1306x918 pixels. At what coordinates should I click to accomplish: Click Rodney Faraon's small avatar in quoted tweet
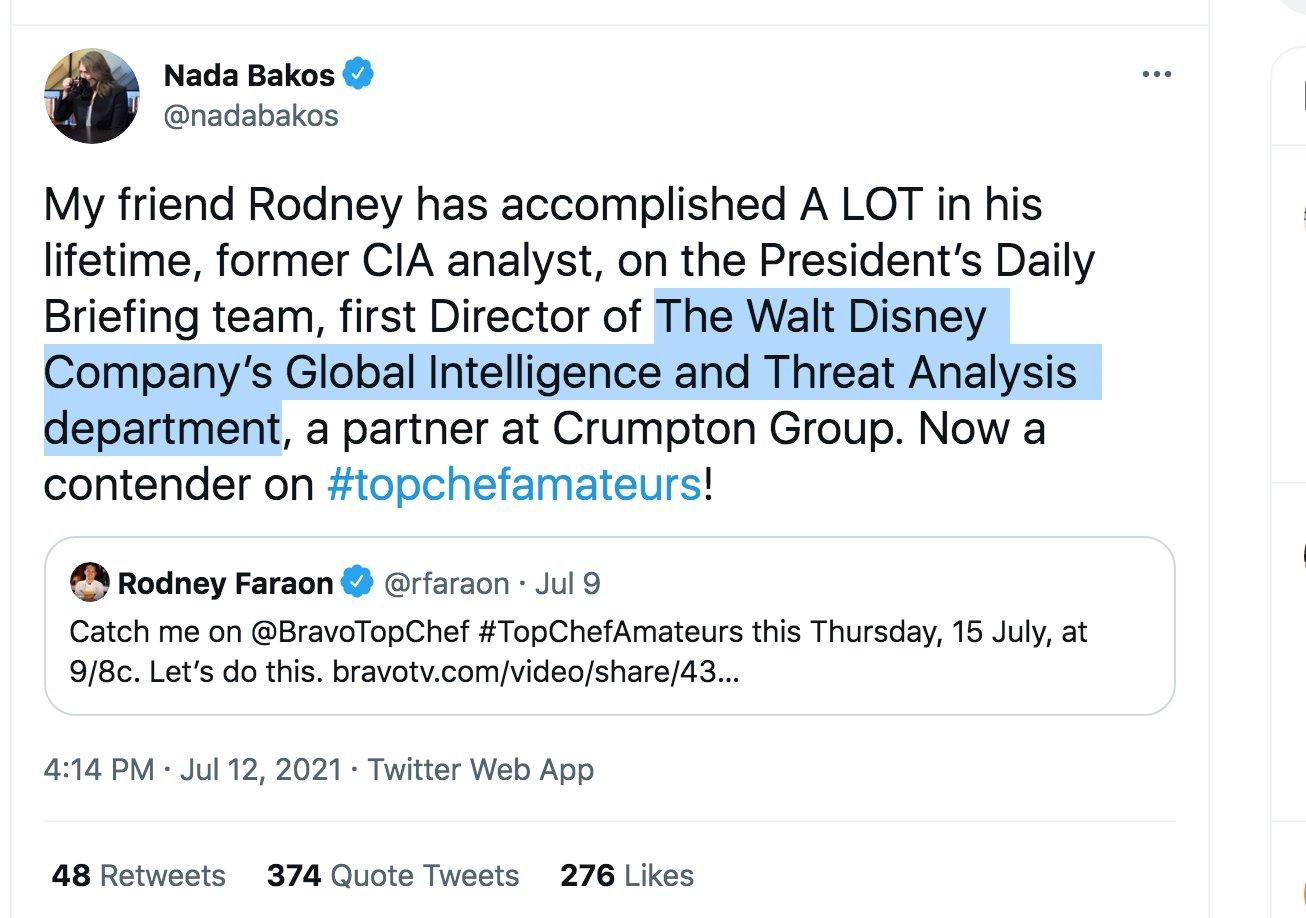click(x=89, y=582)
